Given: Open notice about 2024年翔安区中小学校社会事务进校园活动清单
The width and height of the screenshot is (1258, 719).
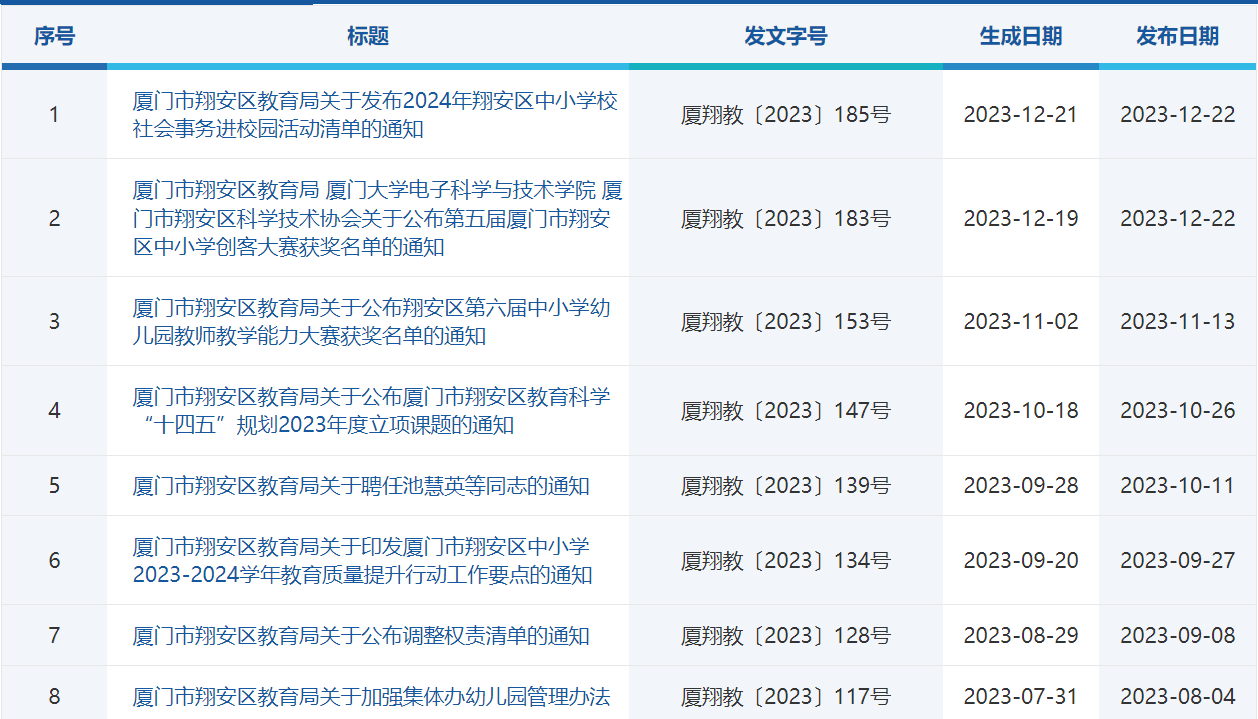Looking at the screenshot, I should [375, 115].
